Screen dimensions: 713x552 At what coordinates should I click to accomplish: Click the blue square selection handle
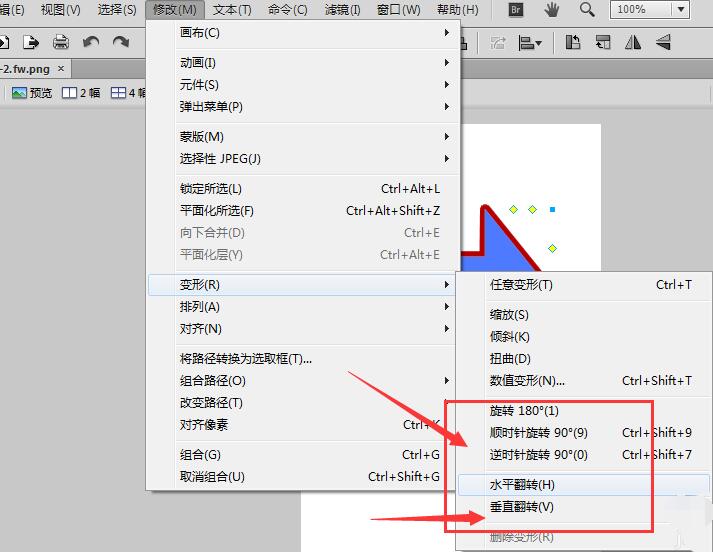(552, 210)
